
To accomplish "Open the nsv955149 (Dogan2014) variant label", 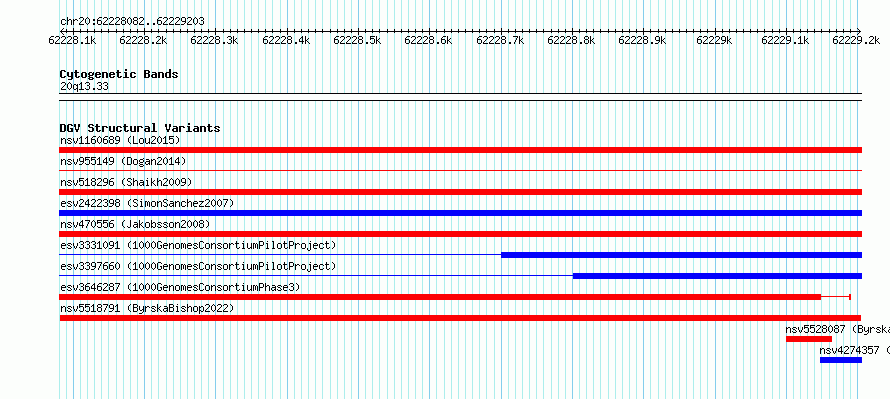I will [123, 161].
